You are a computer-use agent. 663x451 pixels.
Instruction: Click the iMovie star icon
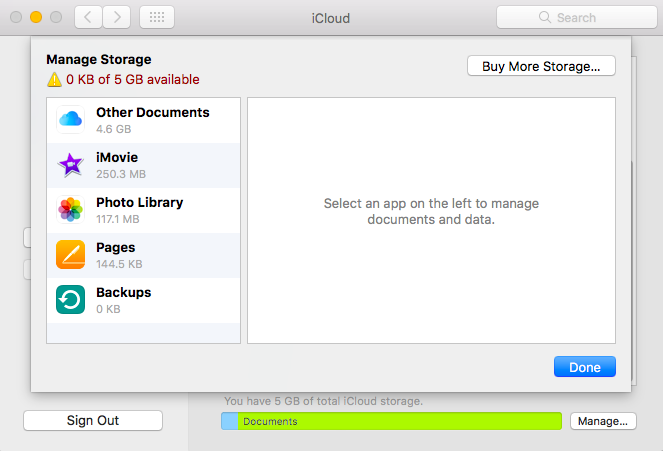(x=71, y=165)
